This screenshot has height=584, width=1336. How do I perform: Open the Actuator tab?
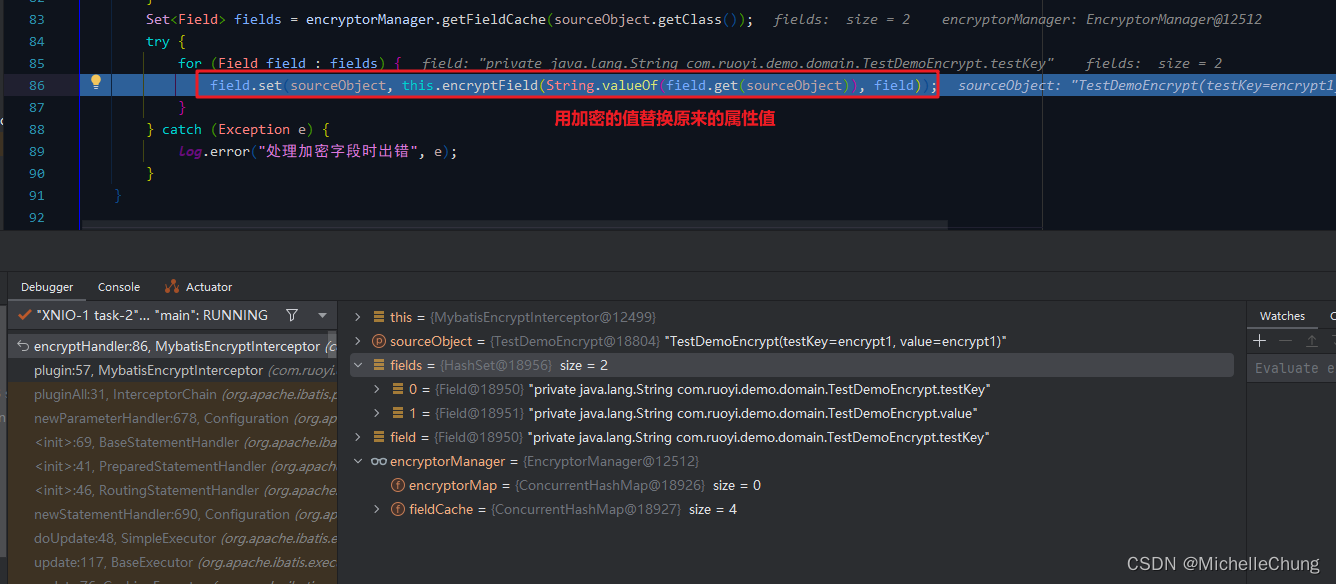[x=198, y=287]
